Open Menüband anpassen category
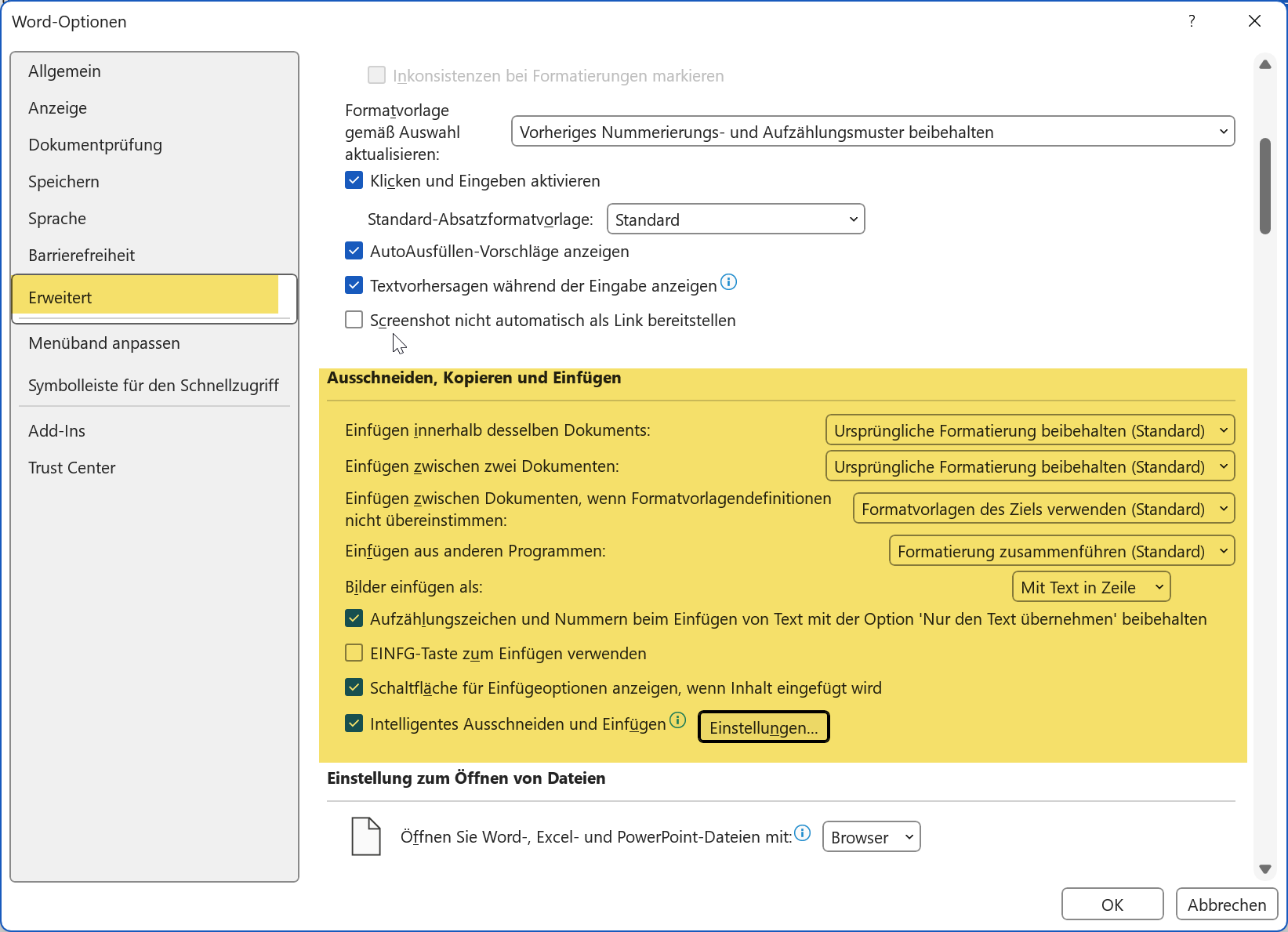Viewport: 1288px width, 932px height. 154,343
